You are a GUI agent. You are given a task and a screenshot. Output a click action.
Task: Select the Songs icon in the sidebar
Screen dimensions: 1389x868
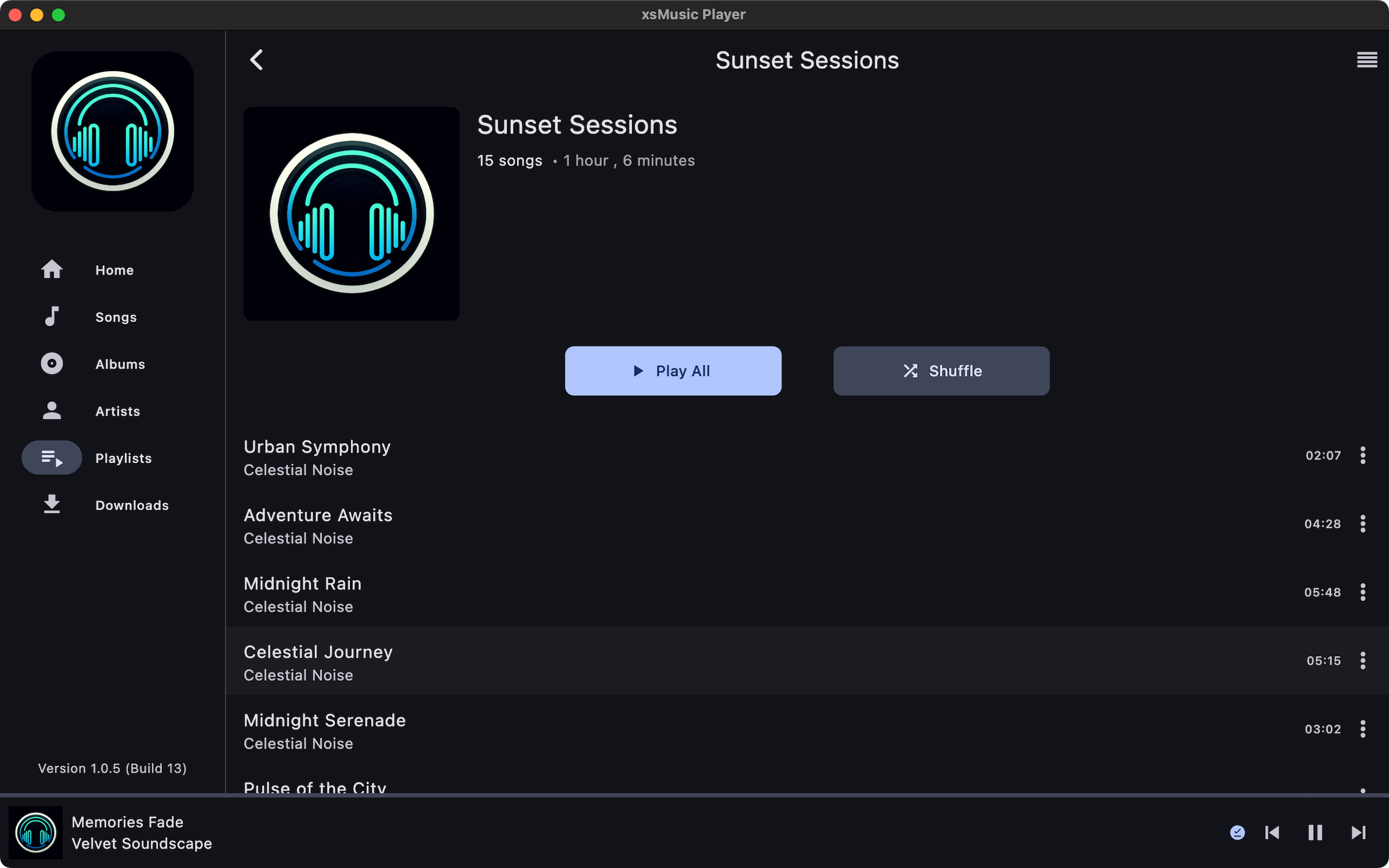[52, 316]
